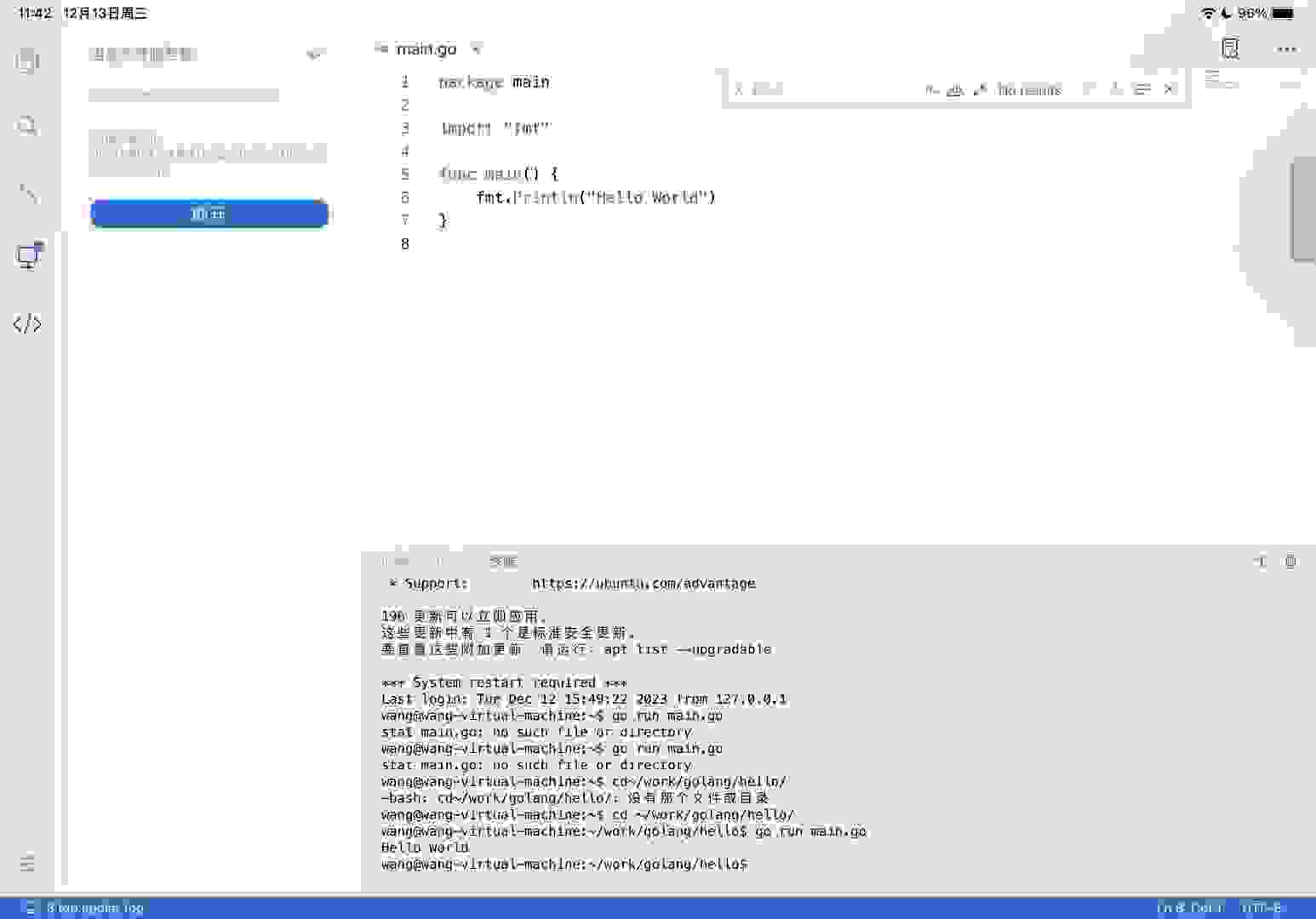Close the find widget

pos(1169,89)
